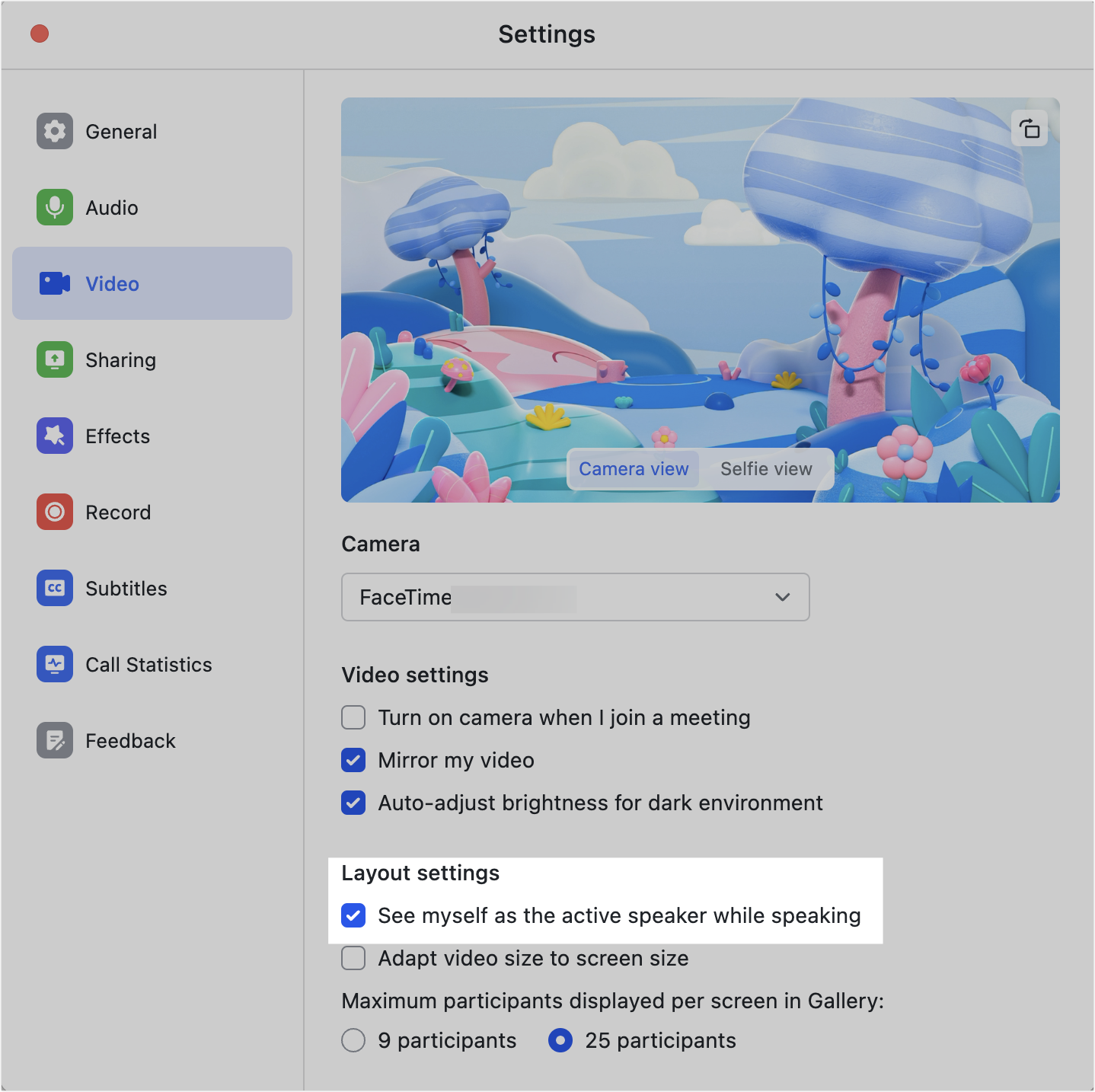Uncheck Mirror my video

353,760
